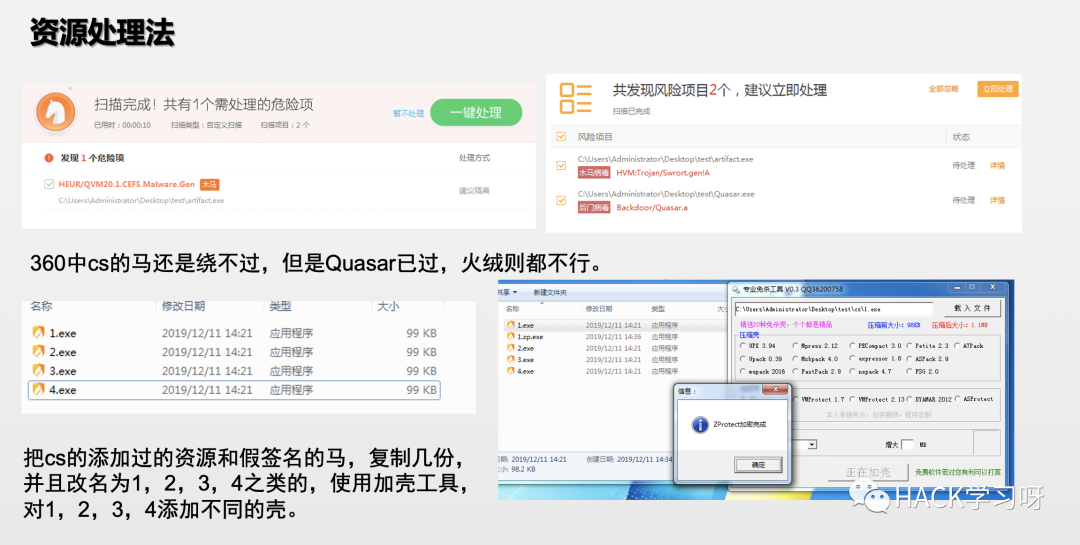Screen dimensions: 1080x545
Task: Click 1.exe icon in Explorer beside packer tool
Action: [510, 325]
